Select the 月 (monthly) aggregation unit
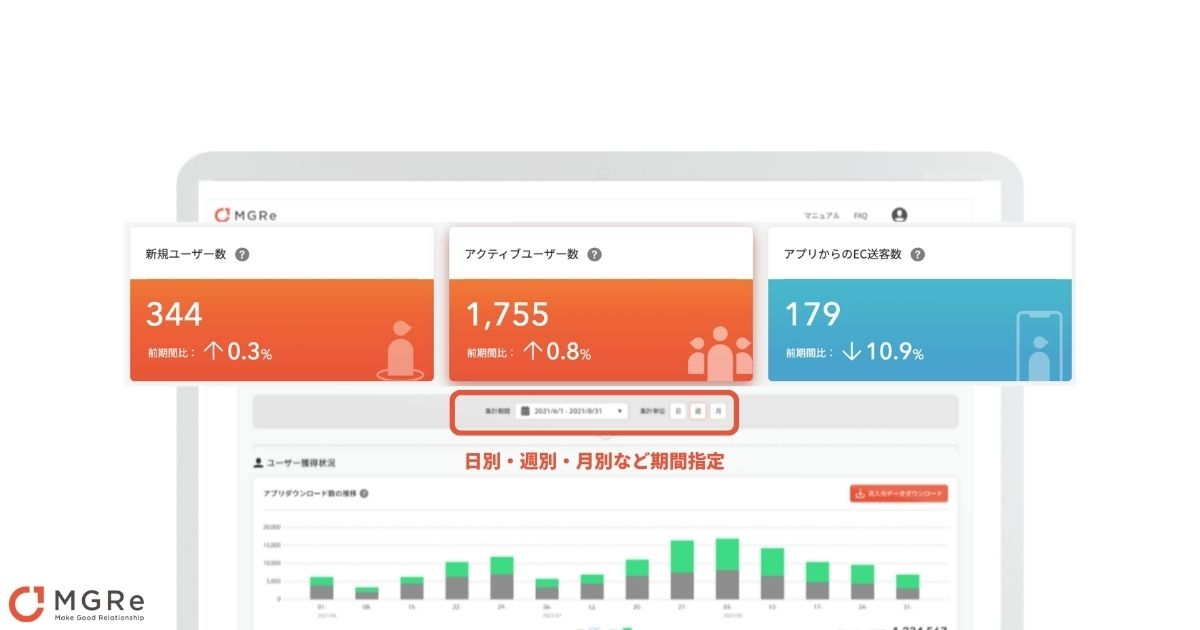The height and width of the screenshot is (630, 1200). tap(718, 411)
